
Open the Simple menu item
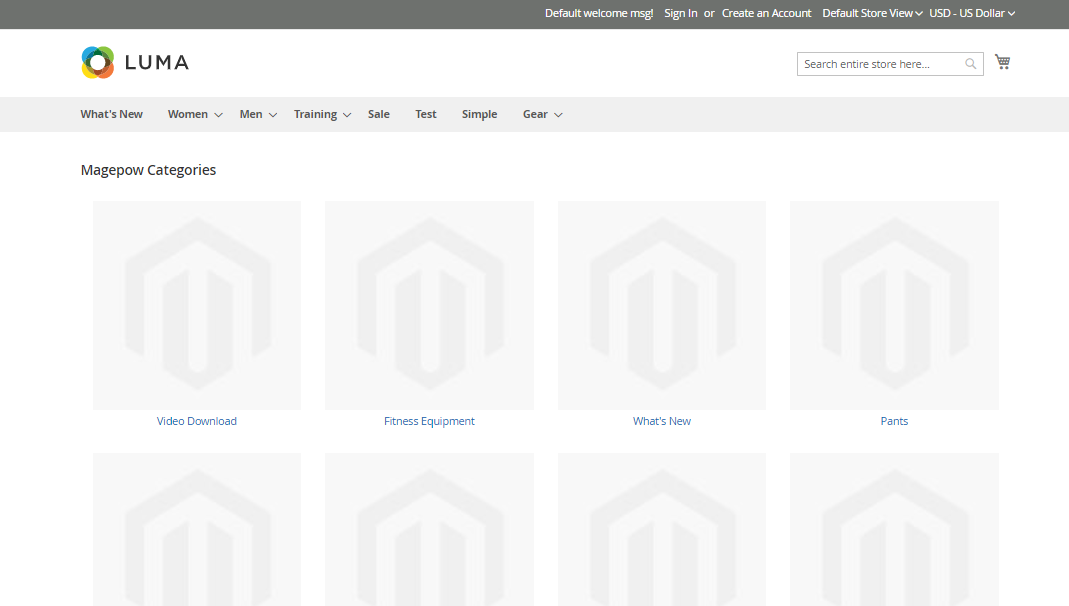[x=479, y=114]
